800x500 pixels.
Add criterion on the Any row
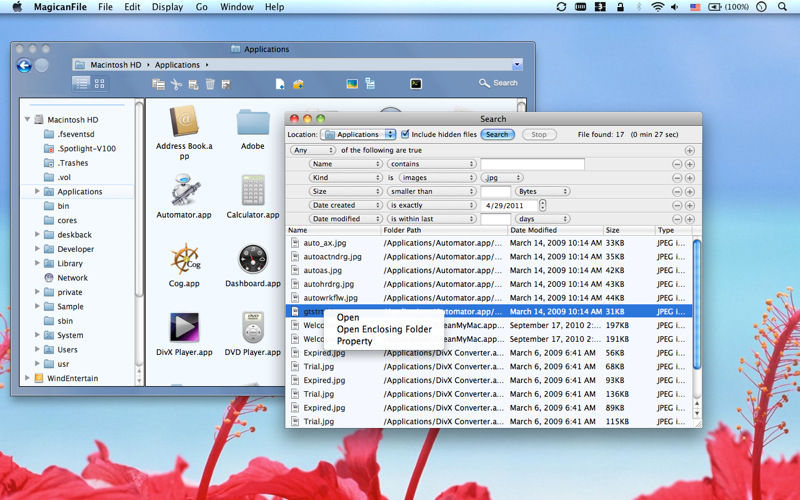pos(689,151)
